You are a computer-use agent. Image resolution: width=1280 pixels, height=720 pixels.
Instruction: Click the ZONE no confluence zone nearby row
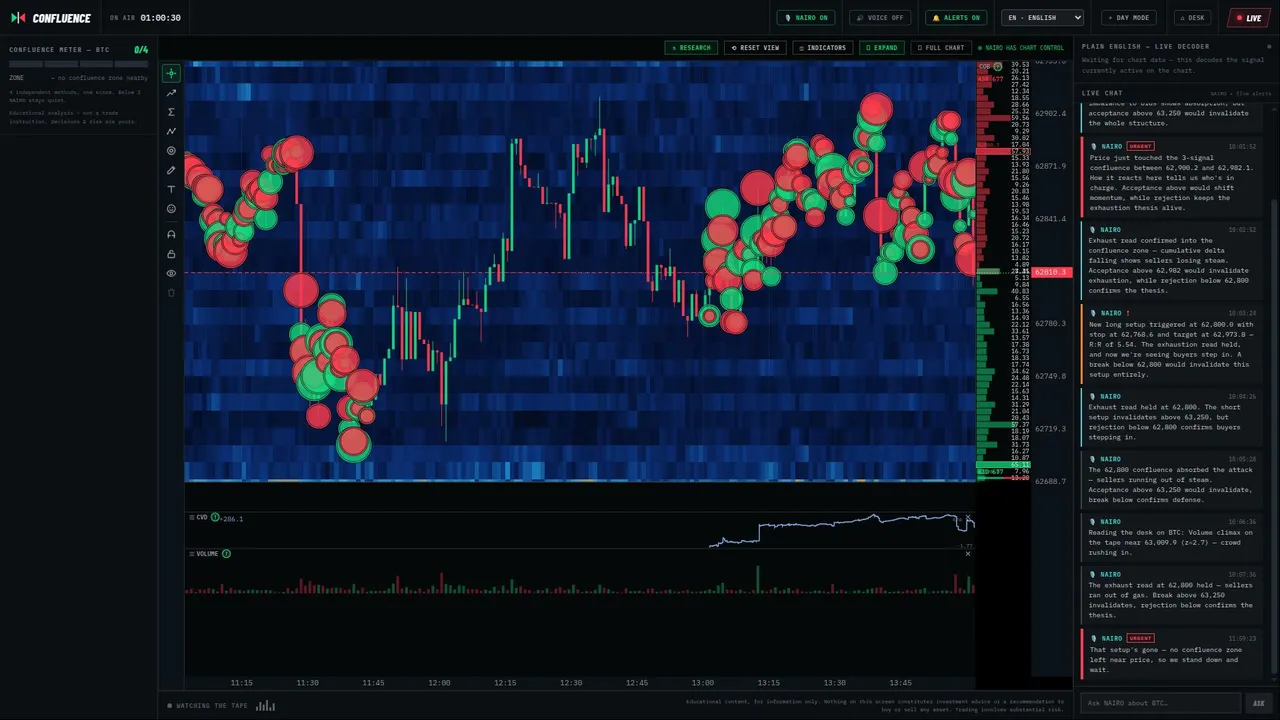[78, 77]
